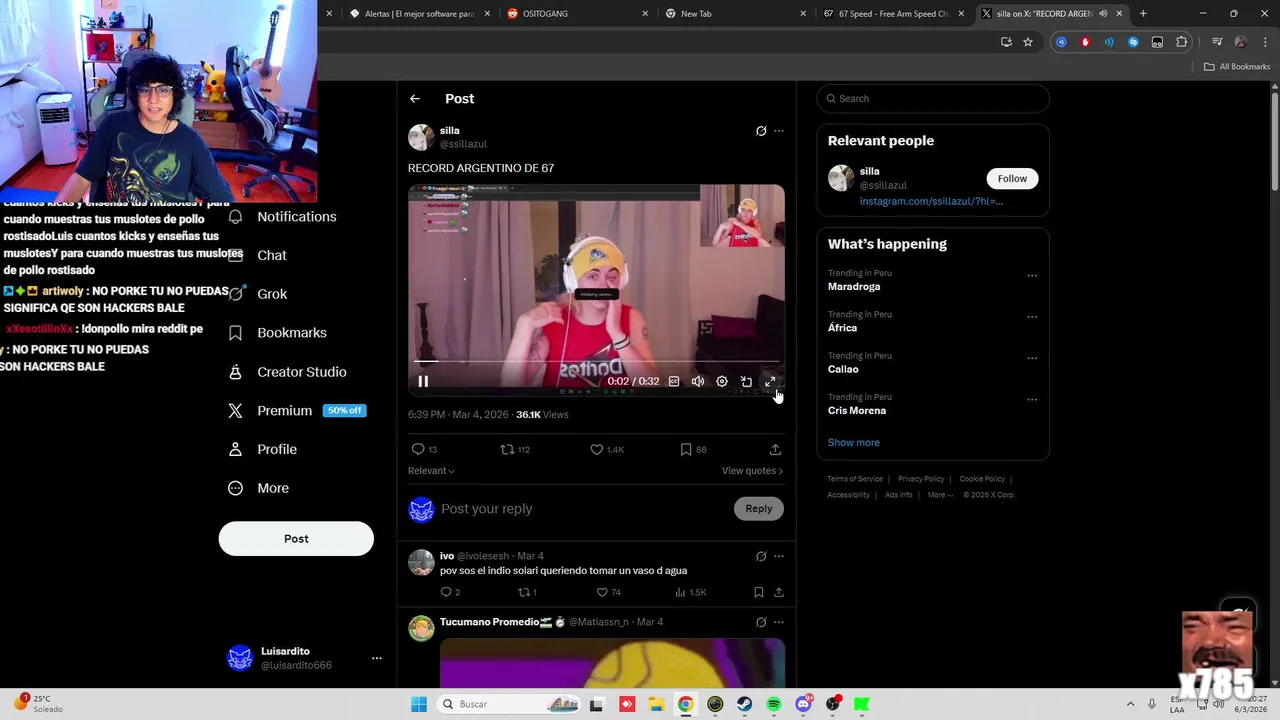Open the Maradroga trending topic
Image resolution: width=1280 pixels, height=720 pixels.
tap(854, 287)
